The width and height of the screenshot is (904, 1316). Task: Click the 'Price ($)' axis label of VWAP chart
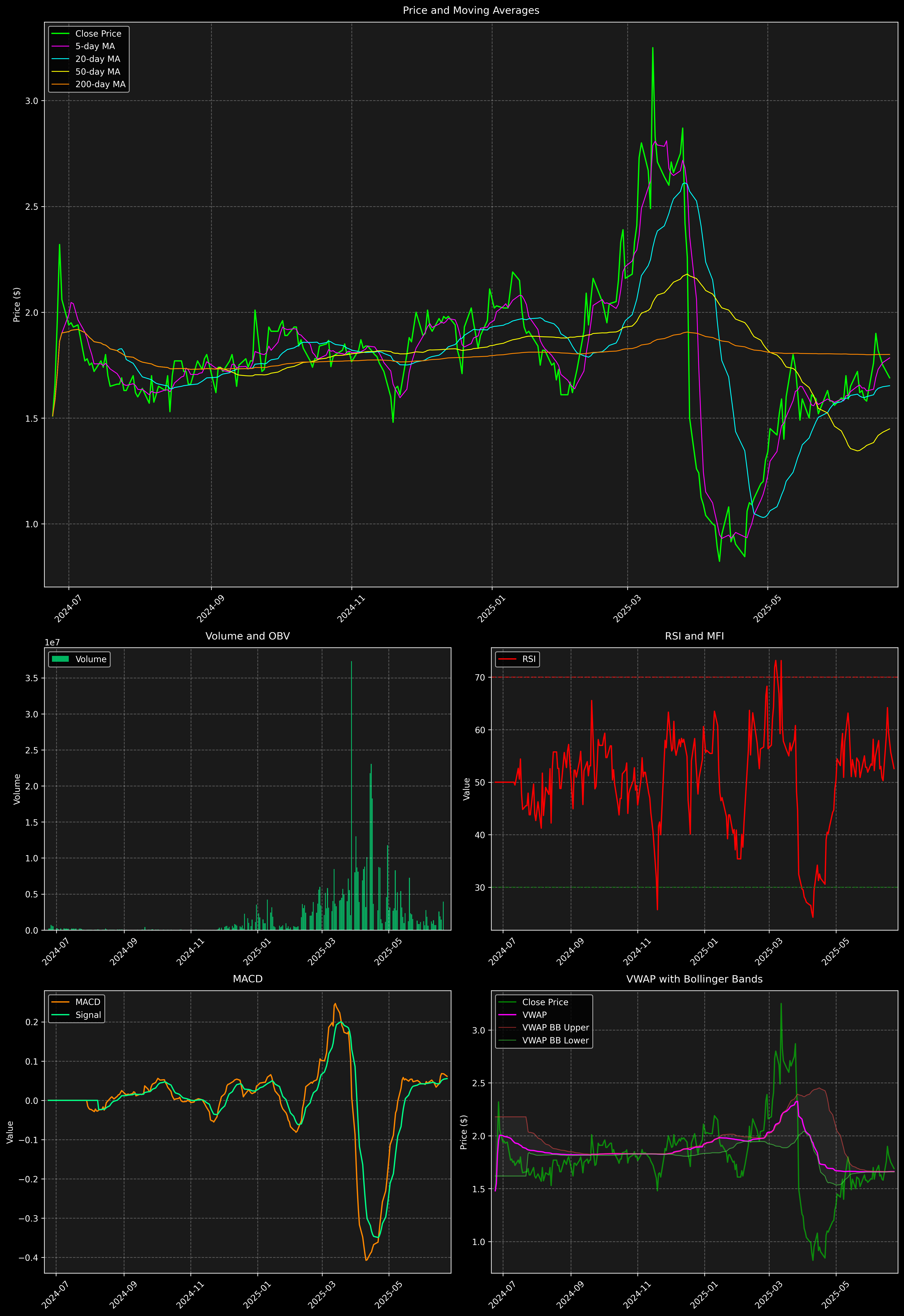pyautogui.click(x=464, y=1132)
